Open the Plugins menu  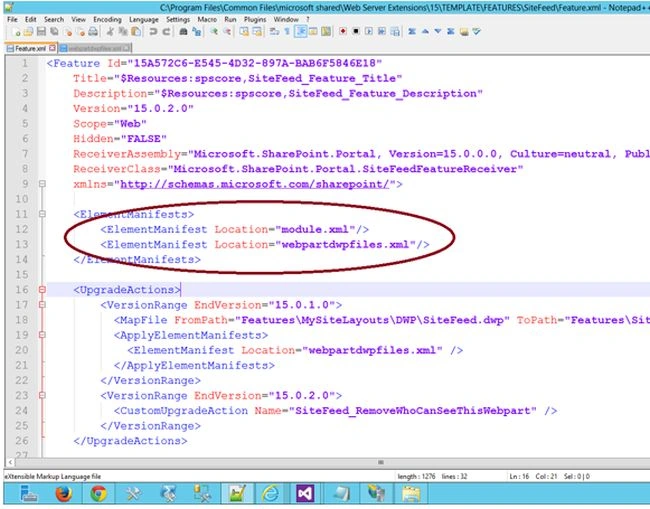coord(255,19)
